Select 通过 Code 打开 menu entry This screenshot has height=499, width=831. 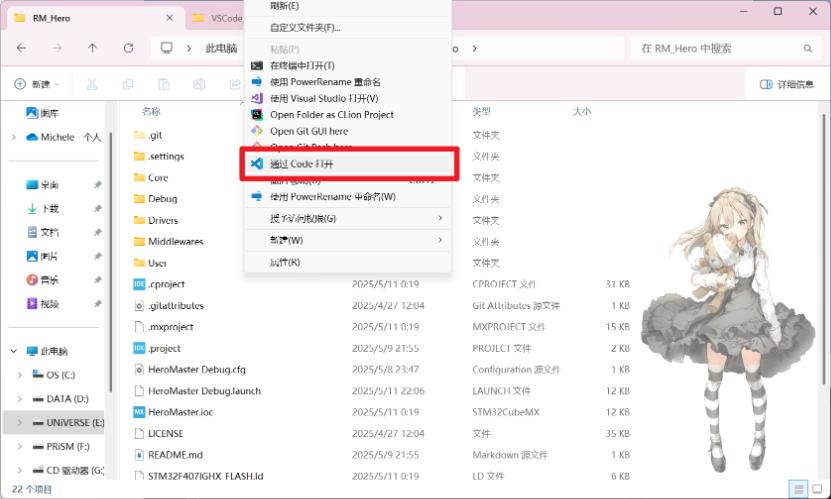pyautogui.click(x=347, y=164)
